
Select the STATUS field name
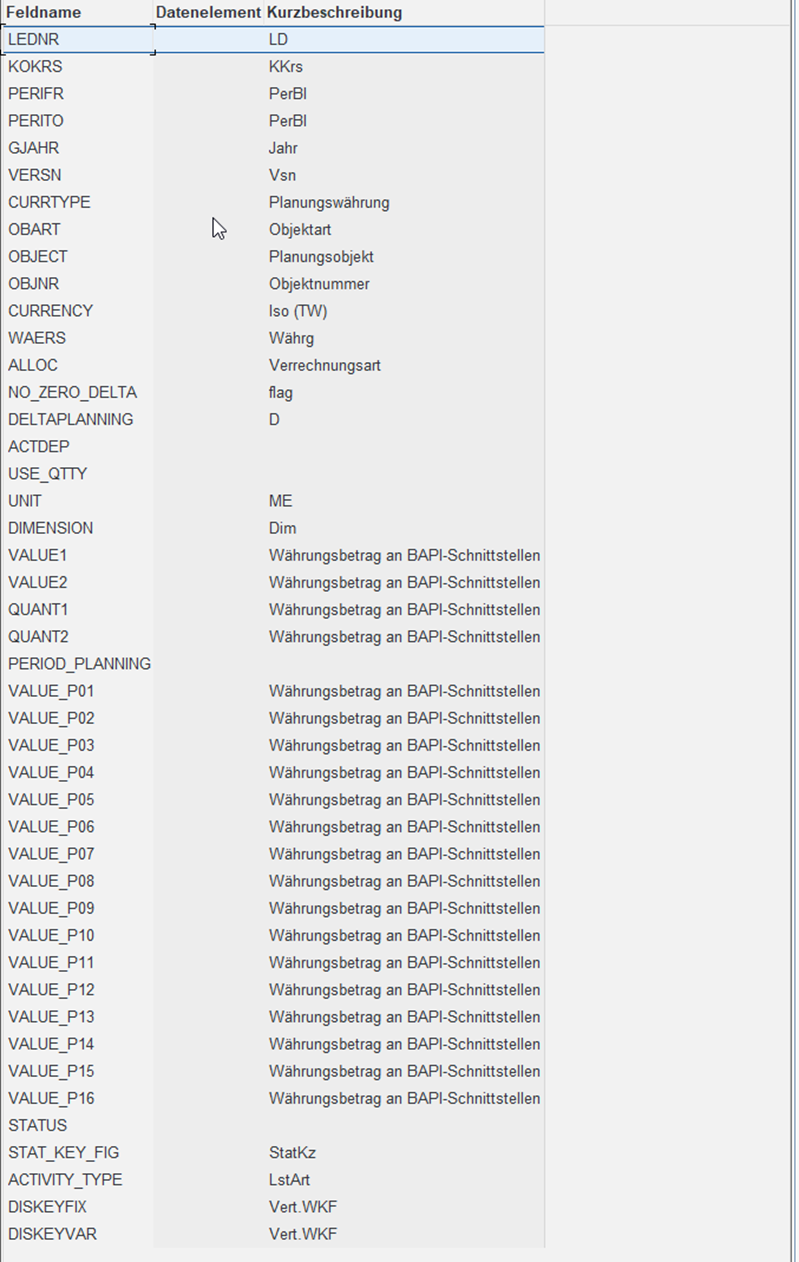(x=37, y=1125)
